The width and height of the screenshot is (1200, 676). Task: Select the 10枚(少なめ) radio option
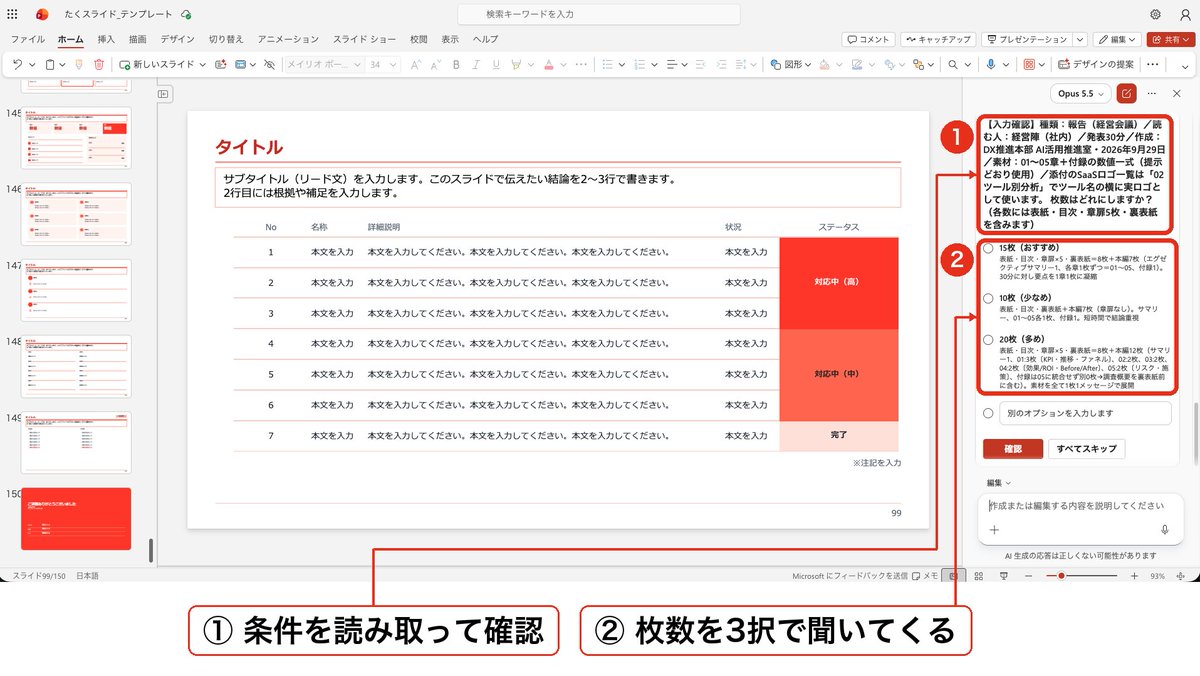(x=988, y=298)
